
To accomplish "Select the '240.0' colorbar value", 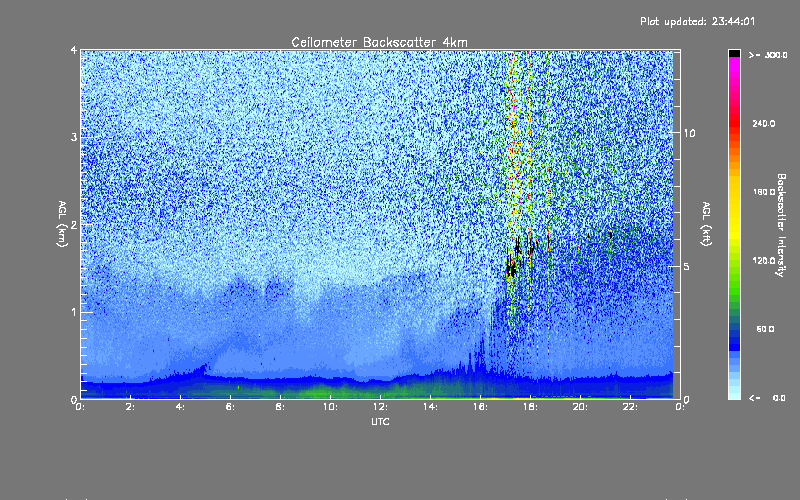I will pyautogui.click(x=764, y=123).
